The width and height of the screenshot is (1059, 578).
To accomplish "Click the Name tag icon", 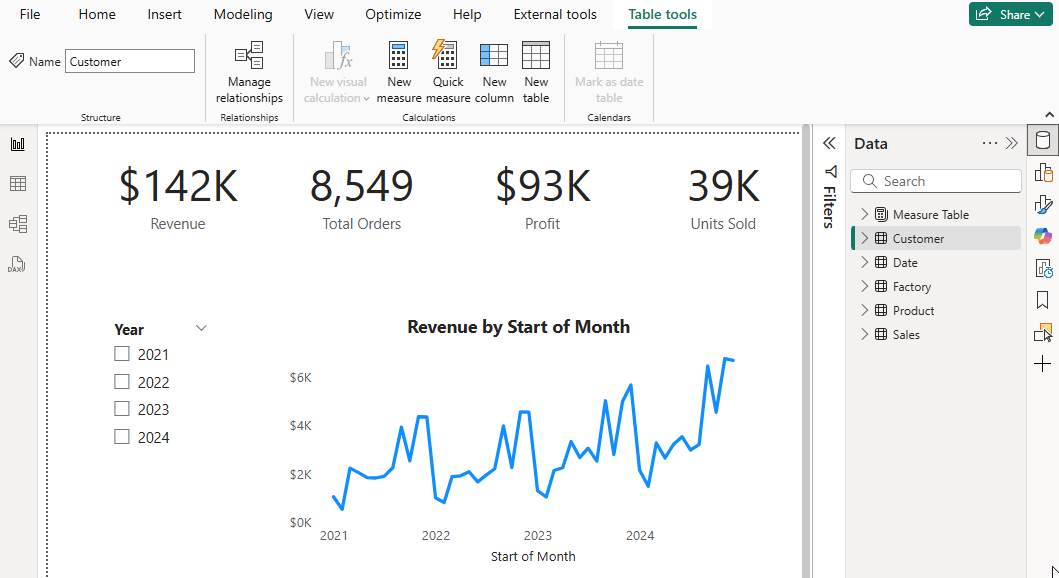I will click(17, 61).
